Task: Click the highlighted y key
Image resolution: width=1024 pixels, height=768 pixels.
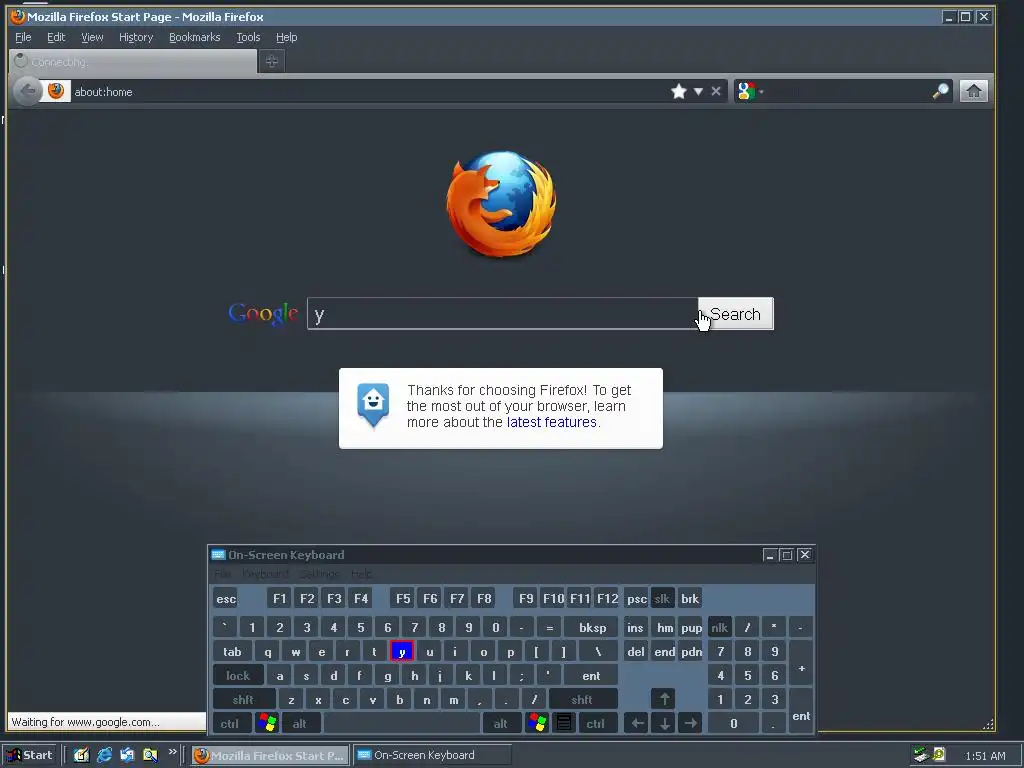Action: click(x=402, y=652)
